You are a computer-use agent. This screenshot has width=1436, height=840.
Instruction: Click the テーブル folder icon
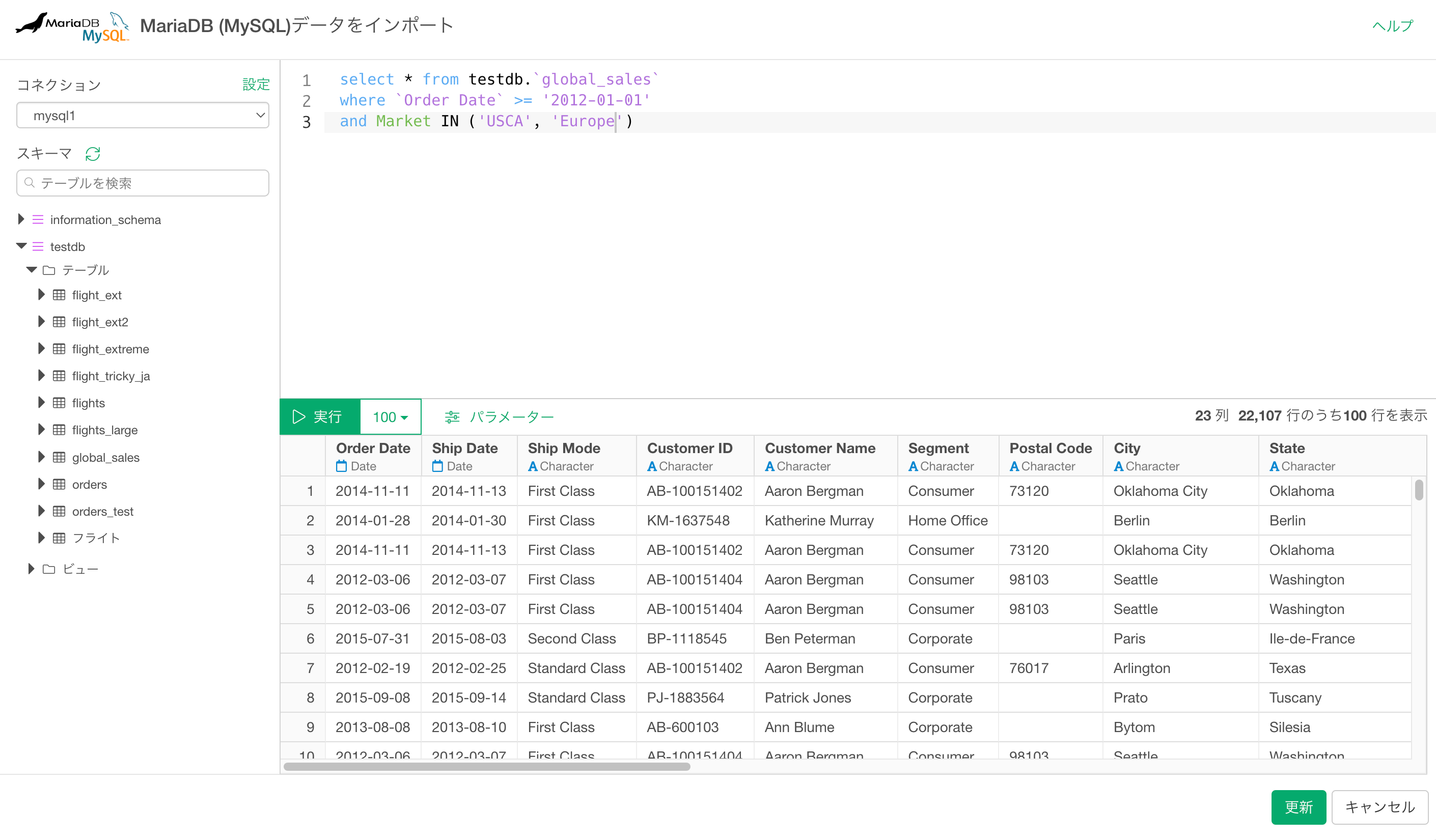[x=49, y=270]
